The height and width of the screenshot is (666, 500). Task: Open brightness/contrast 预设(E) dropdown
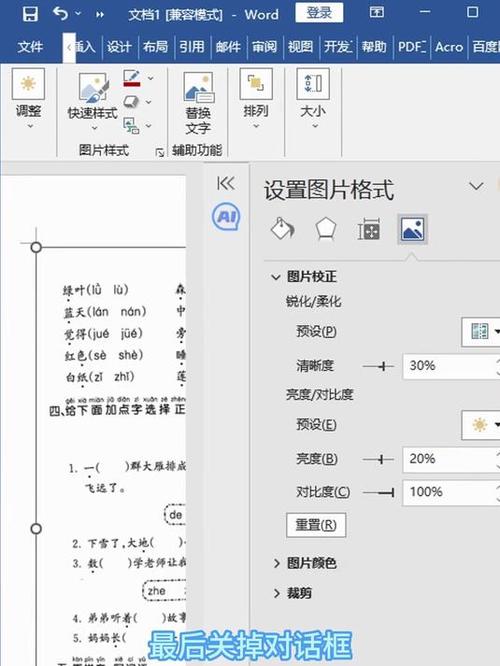(x=482, y=424)
